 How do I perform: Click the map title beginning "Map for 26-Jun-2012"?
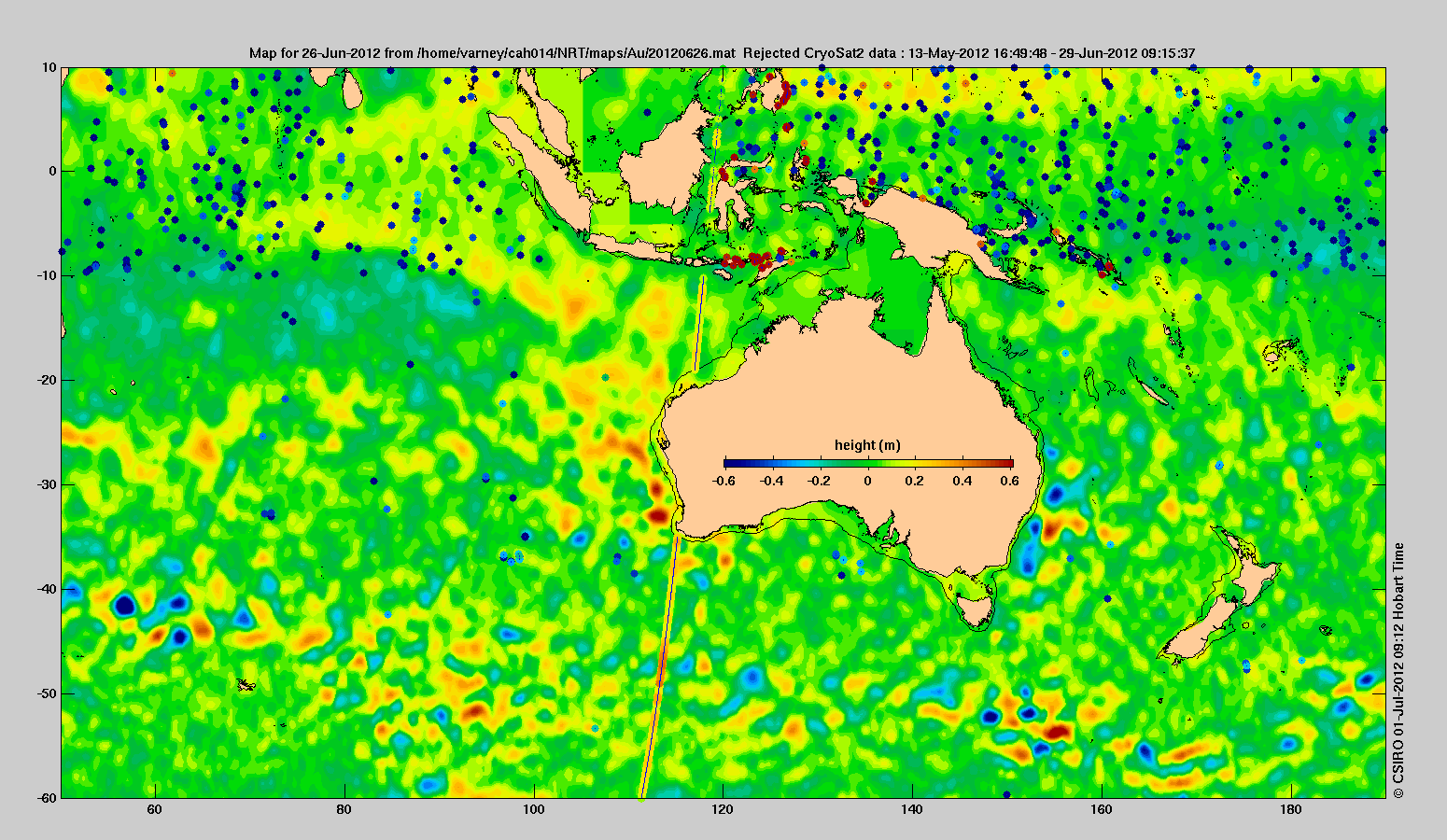point(723,53)
